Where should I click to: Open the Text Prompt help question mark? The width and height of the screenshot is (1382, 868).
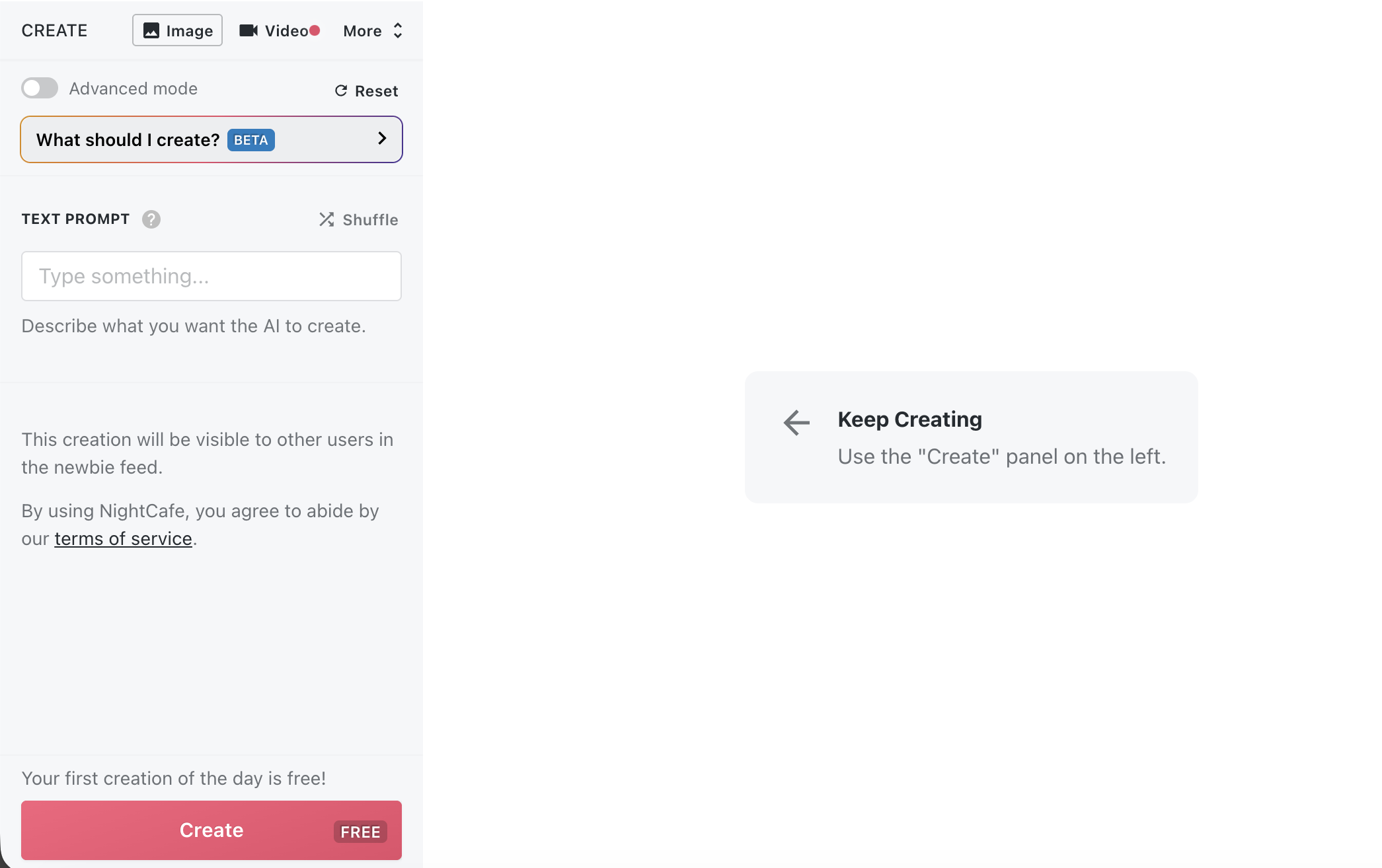point(151,219)
